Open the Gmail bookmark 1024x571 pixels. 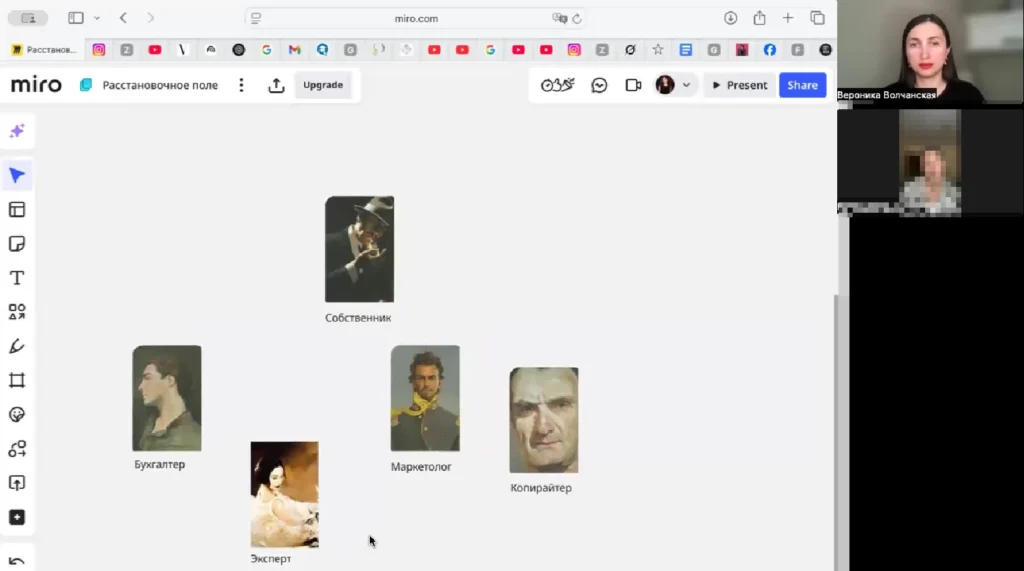[295, 50]
